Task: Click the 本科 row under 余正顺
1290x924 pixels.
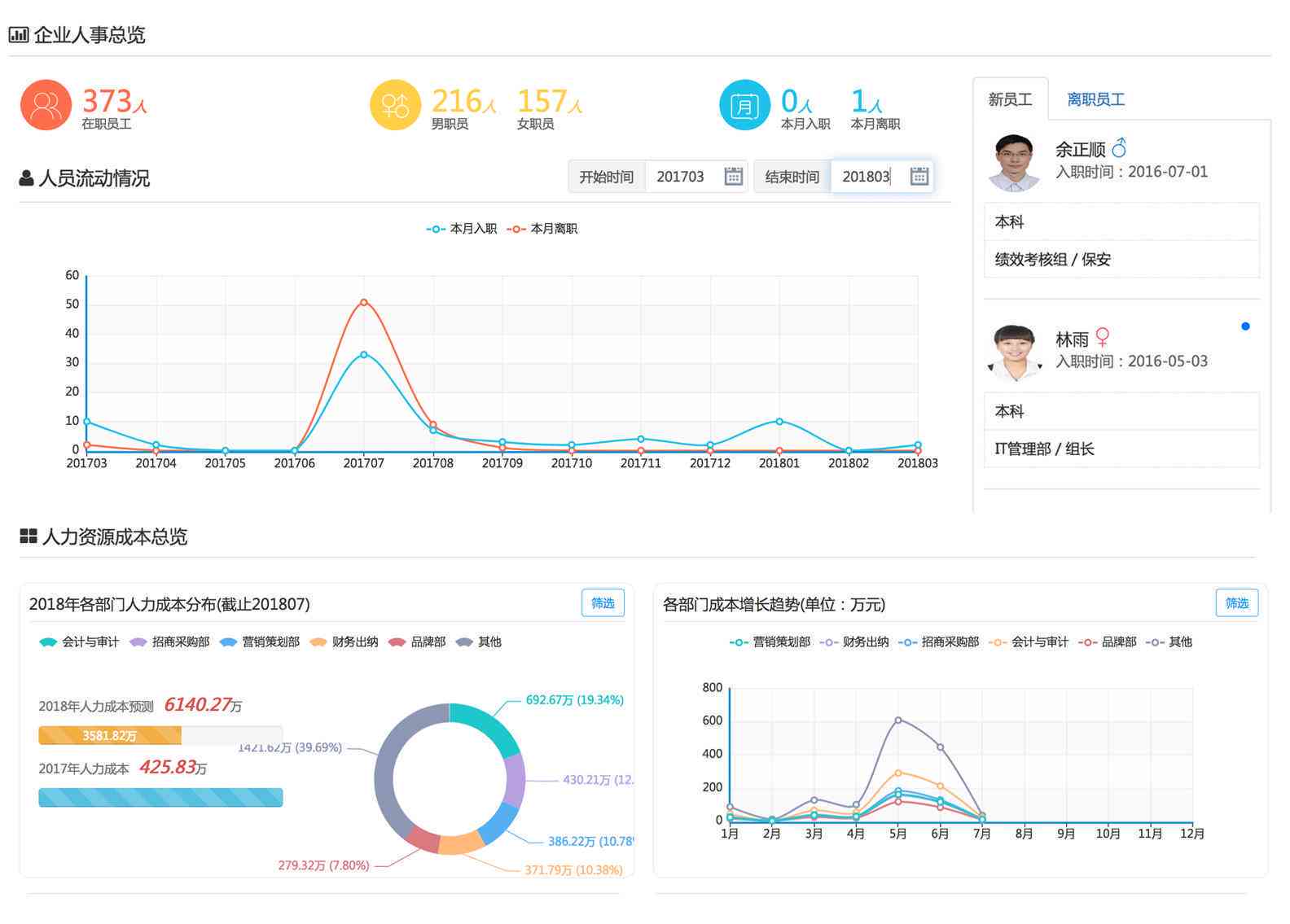Action: (1122, 221)
